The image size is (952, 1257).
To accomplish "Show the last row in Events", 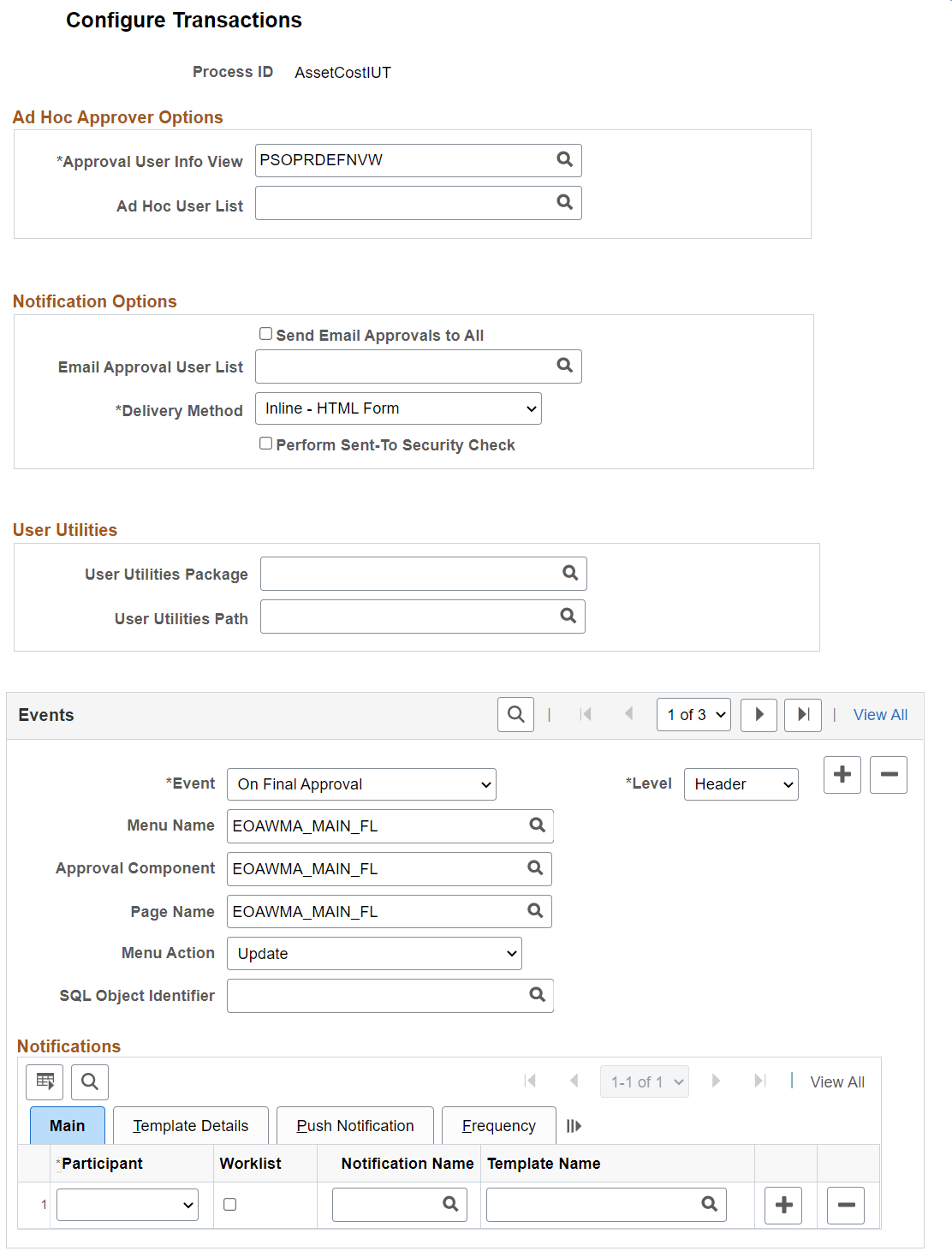I will pos(802,714).
